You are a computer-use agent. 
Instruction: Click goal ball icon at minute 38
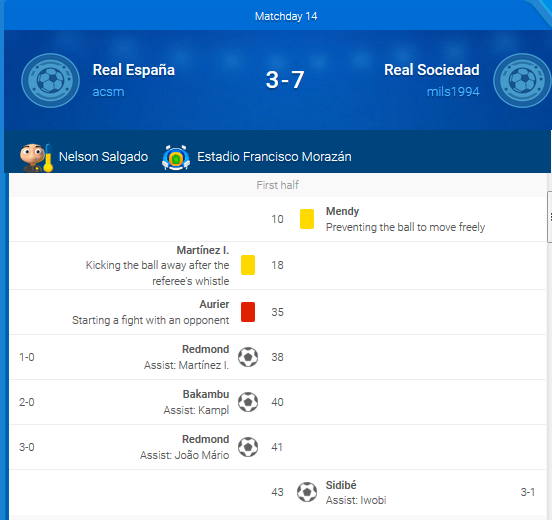coord(248,357)
